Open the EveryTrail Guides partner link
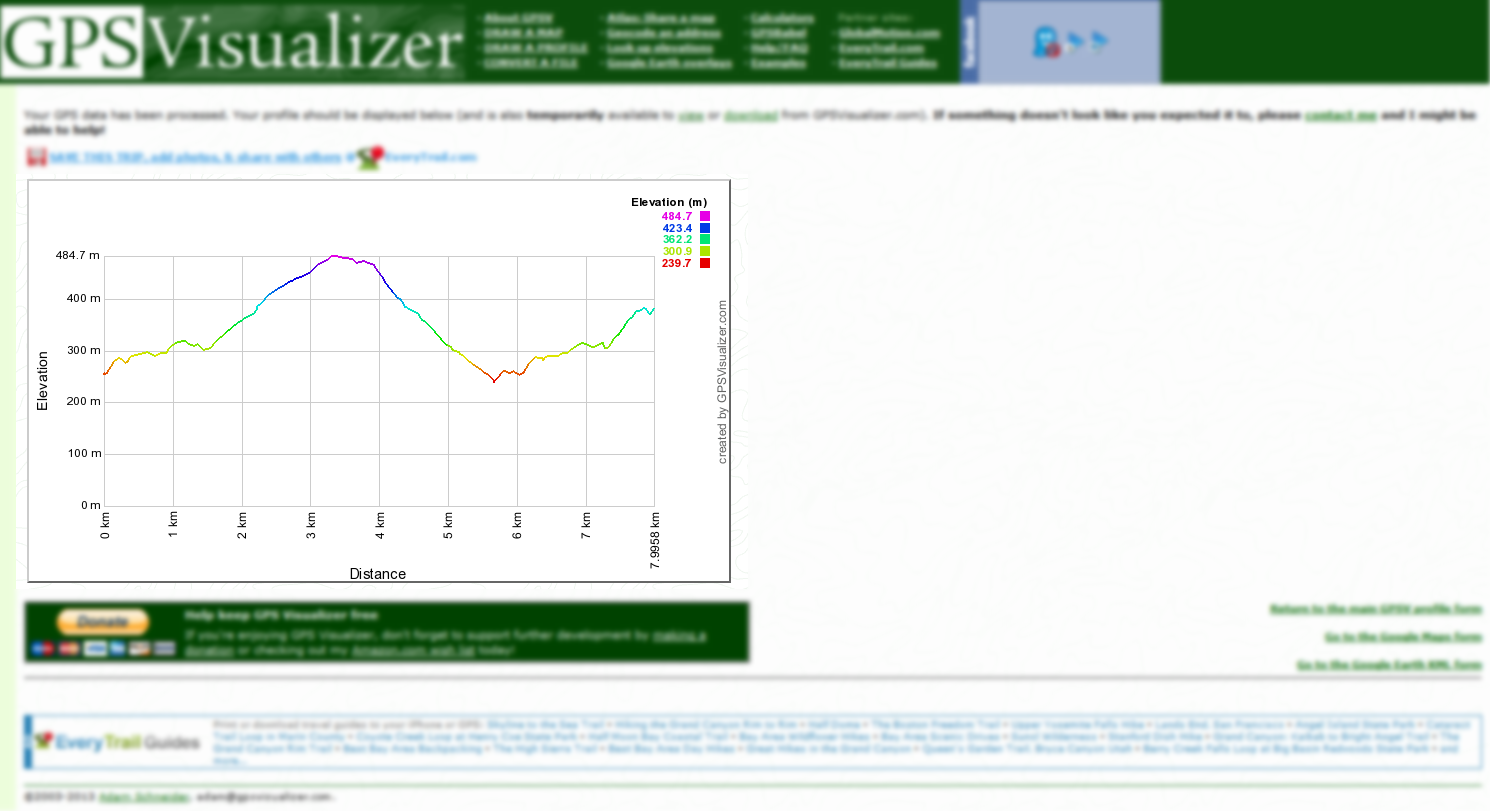1490x811 pixels. click(x=888, y=62)
